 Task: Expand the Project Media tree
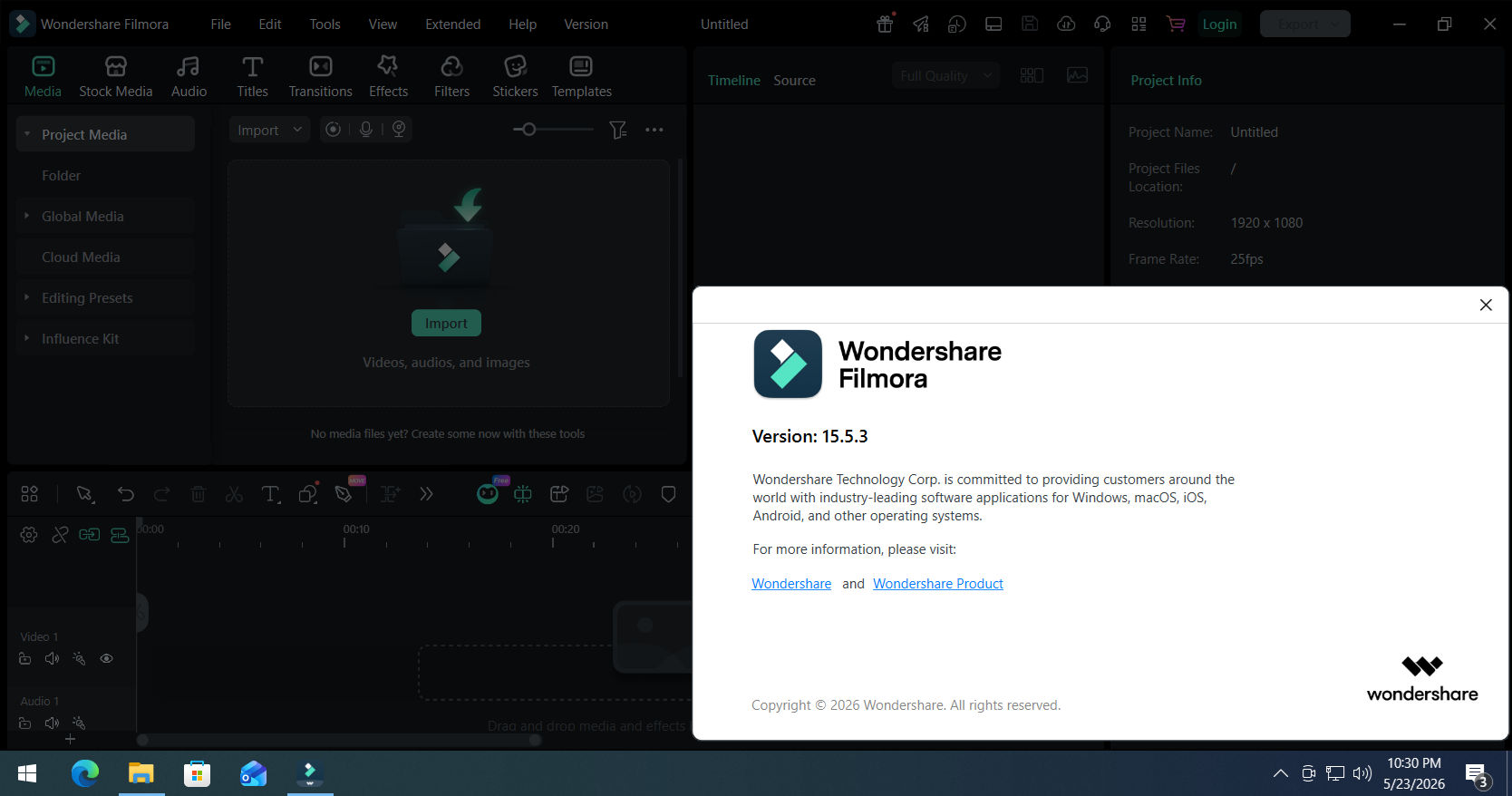[27, 134]
